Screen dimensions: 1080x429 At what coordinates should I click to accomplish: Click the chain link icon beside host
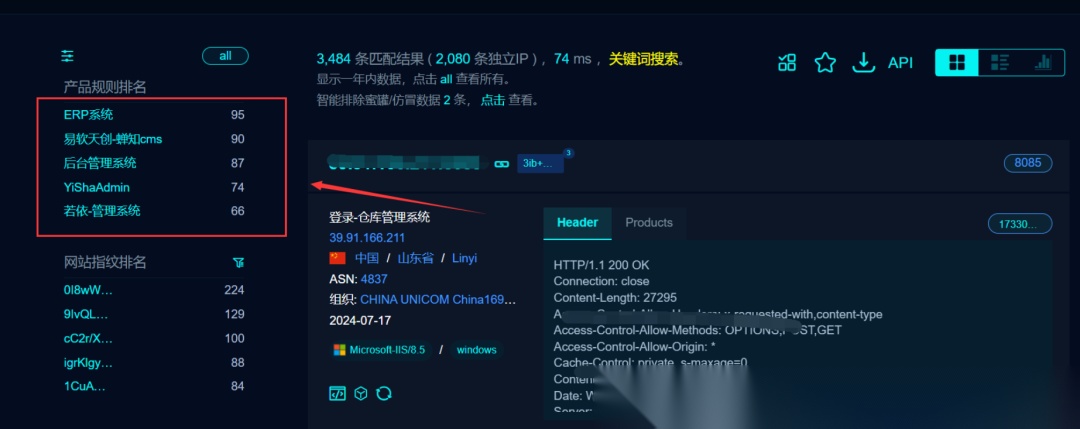click(501, 164)
